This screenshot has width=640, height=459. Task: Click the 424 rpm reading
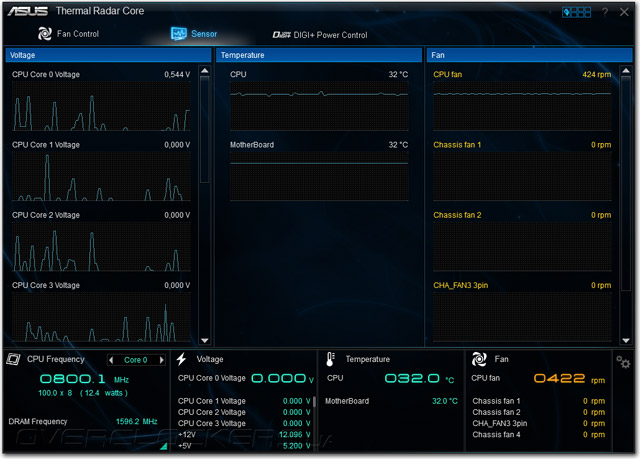597,74
